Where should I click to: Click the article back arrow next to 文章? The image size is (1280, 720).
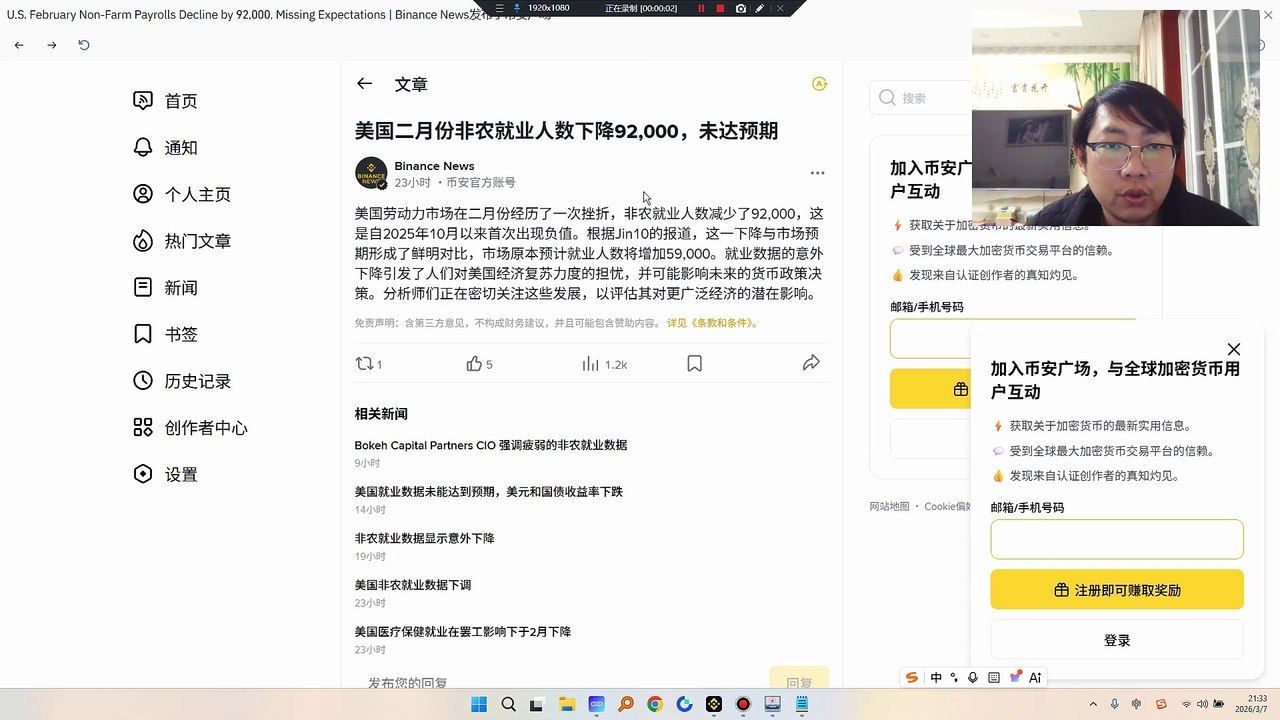[364, 84]
